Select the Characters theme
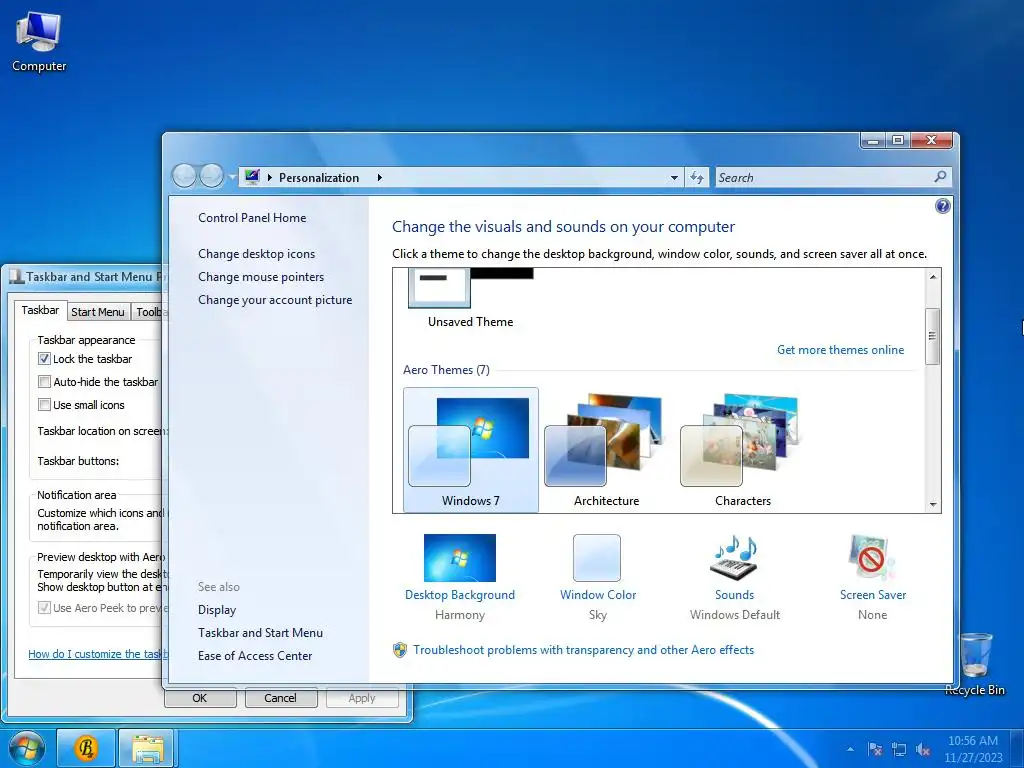1024x768 pixels. [743, 449]
